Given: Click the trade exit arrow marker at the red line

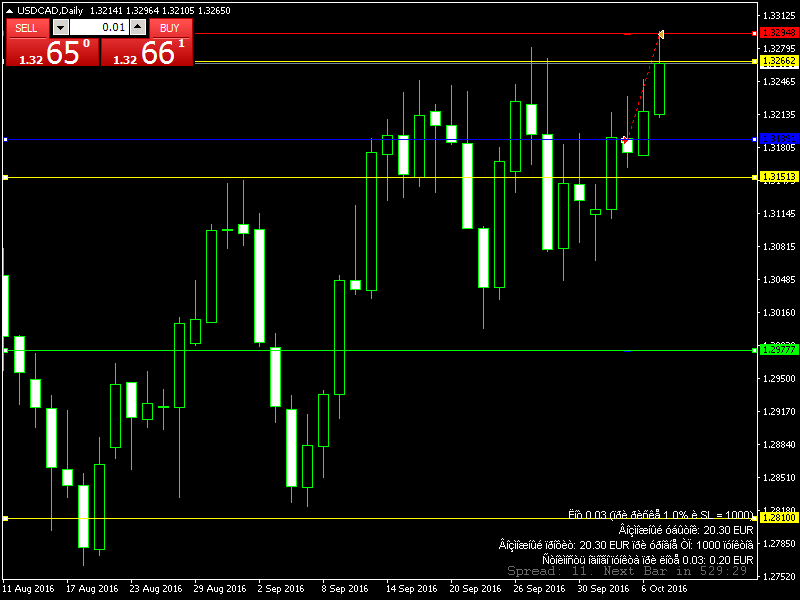Looking at the screenshot, I should click(661, 34).
